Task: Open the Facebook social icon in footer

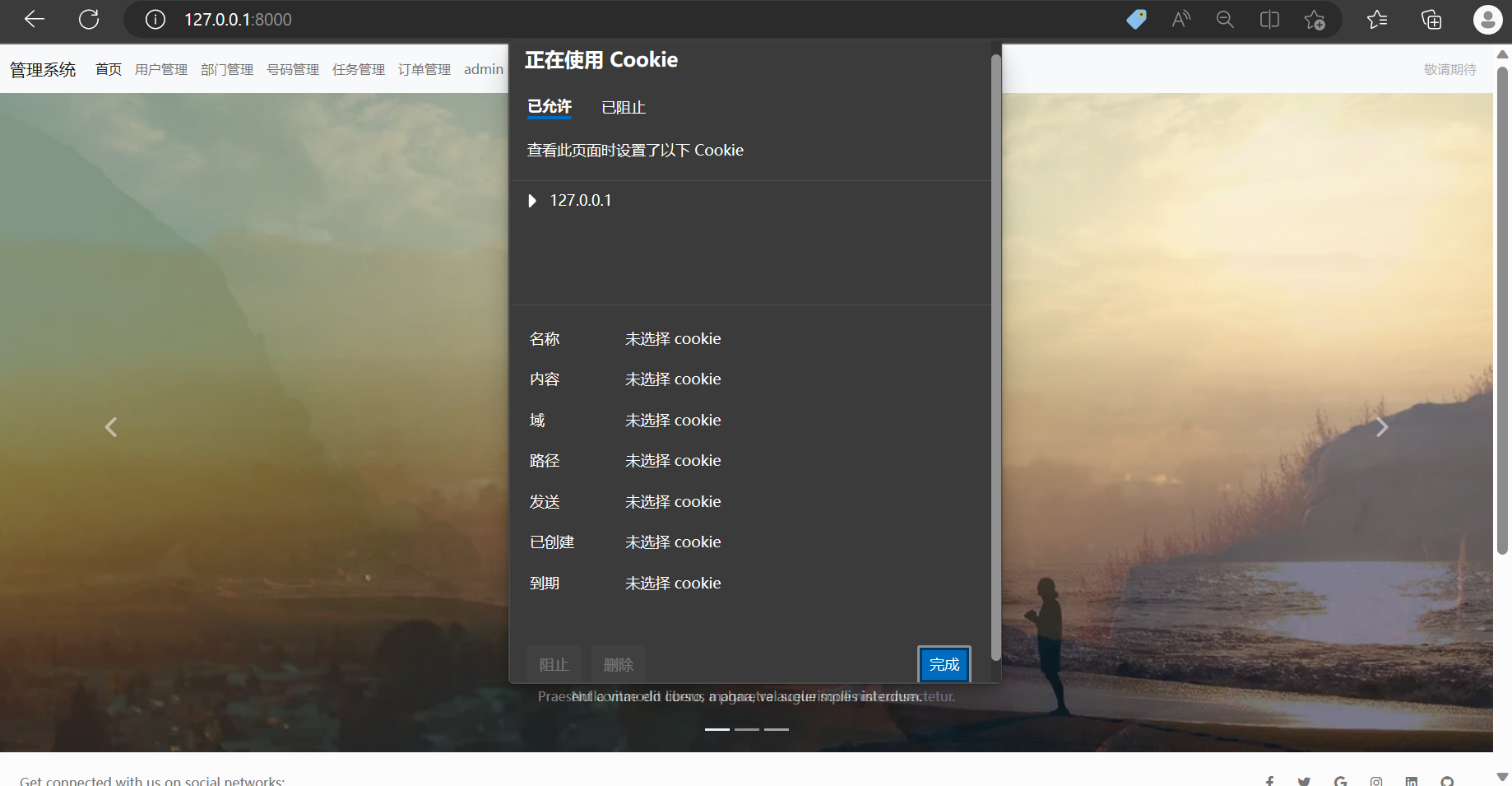Action: pyautogui.click(x=1270, y=781)
